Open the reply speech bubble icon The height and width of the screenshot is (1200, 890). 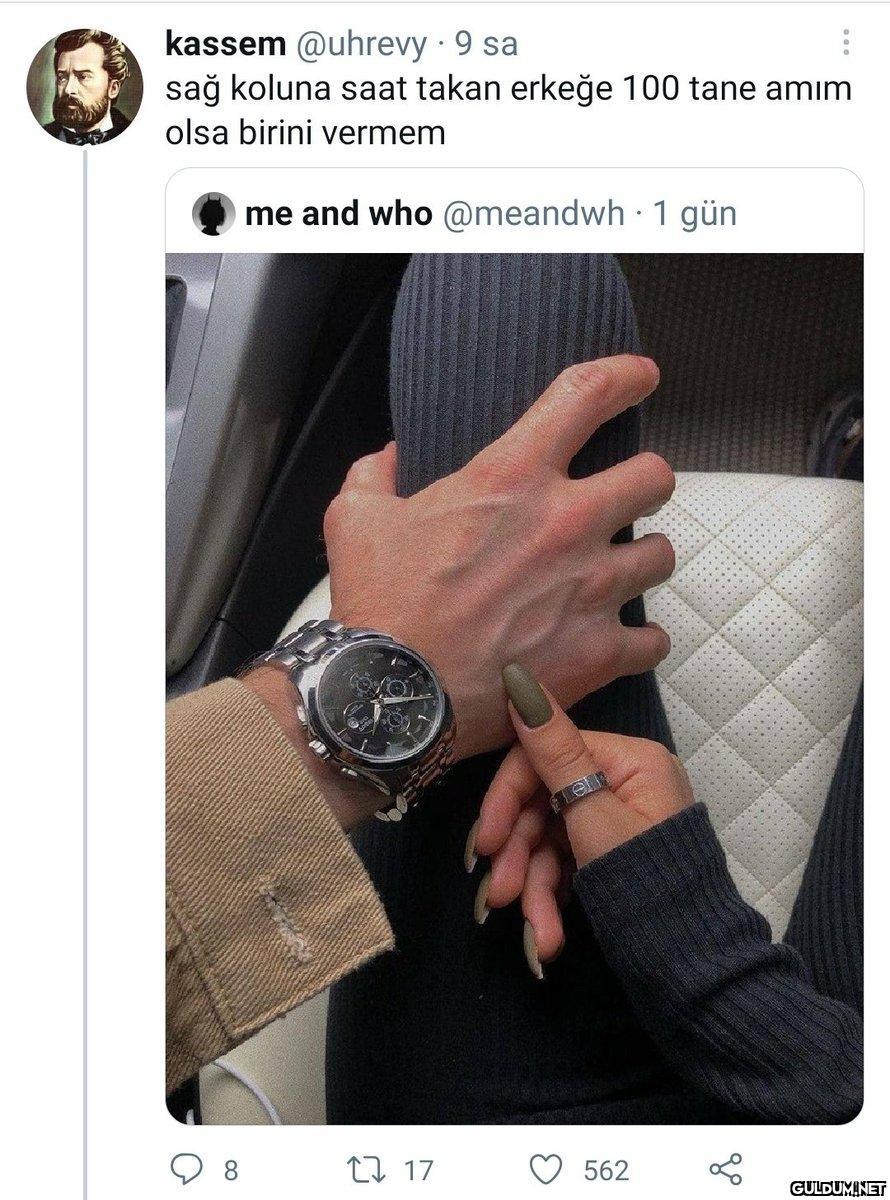[x=188, y=1169]
